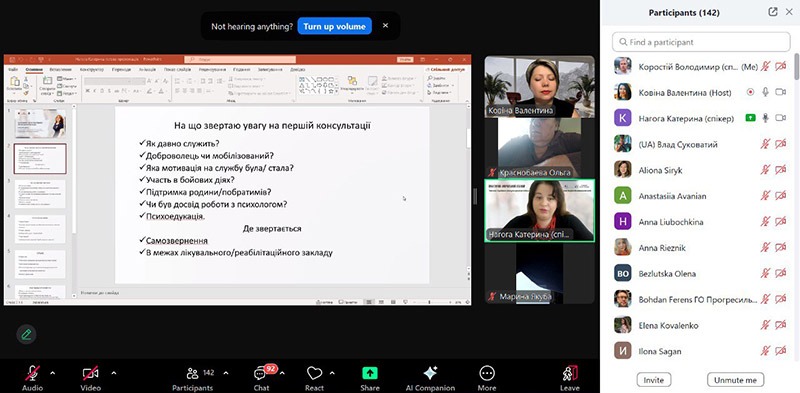Toggle muted microphone icon for Aliona Siryk
Viewport: 800px width, 393px height.
click(x=765, y=170)
